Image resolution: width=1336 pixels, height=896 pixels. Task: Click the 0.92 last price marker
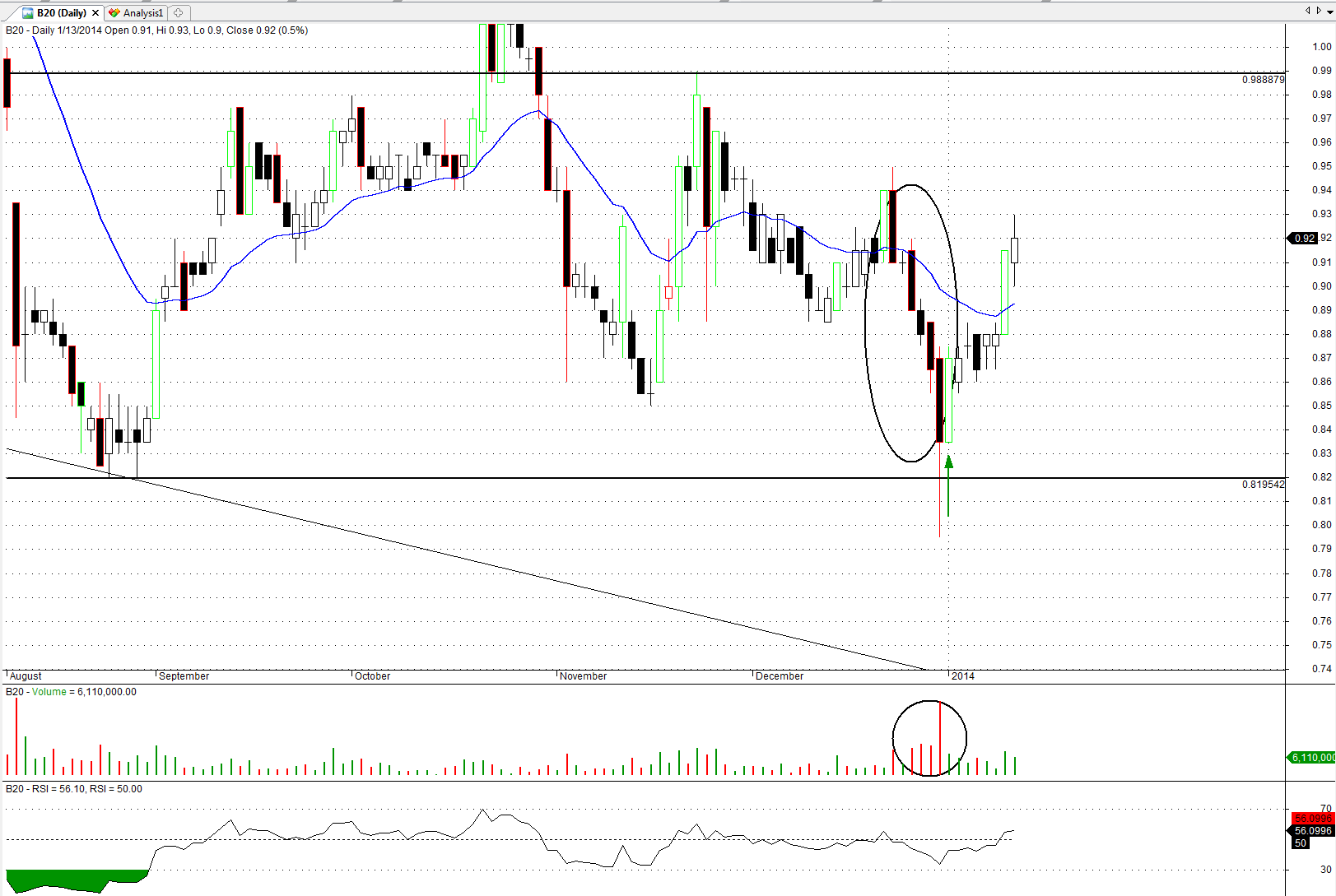click(1304, 239)
